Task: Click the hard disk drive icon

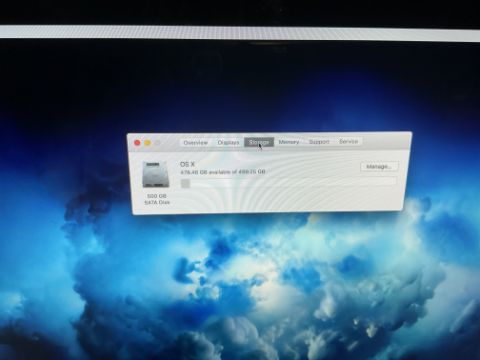Action: coord(156,174)
